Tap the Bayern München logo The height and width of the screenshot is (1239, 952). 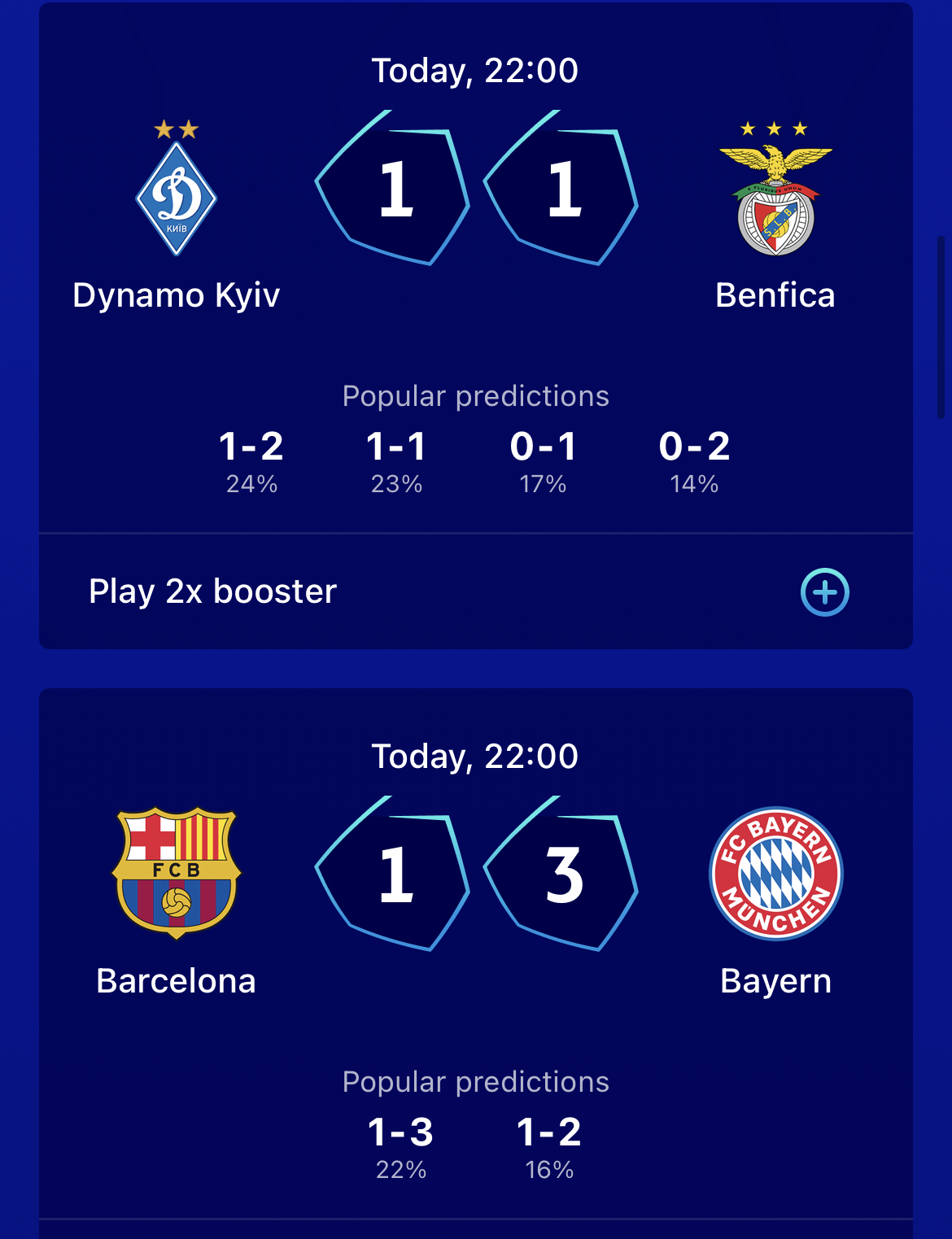[775, 874]
